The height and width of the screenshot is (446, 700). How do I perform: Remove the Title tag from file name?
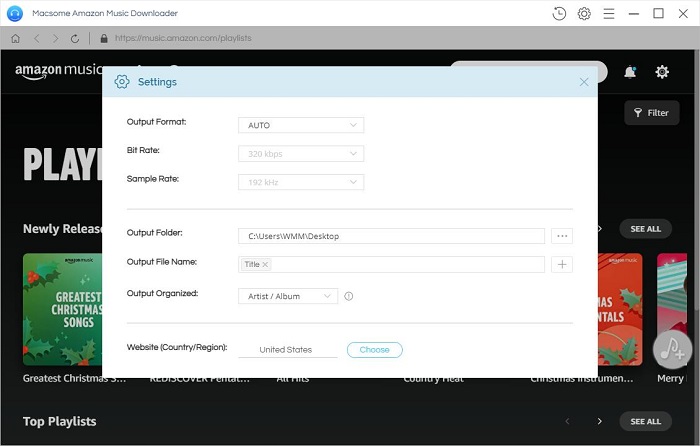click(x=265, y=264)
